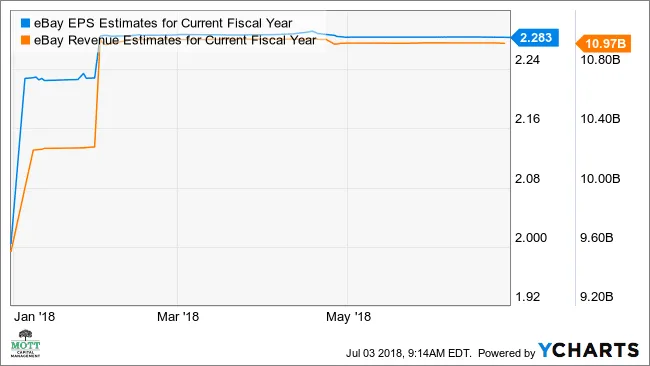The width and height of the screenshot is (650, 366).
Task: Click the 10.80B revenue axis tick
Action: point(600,60)
